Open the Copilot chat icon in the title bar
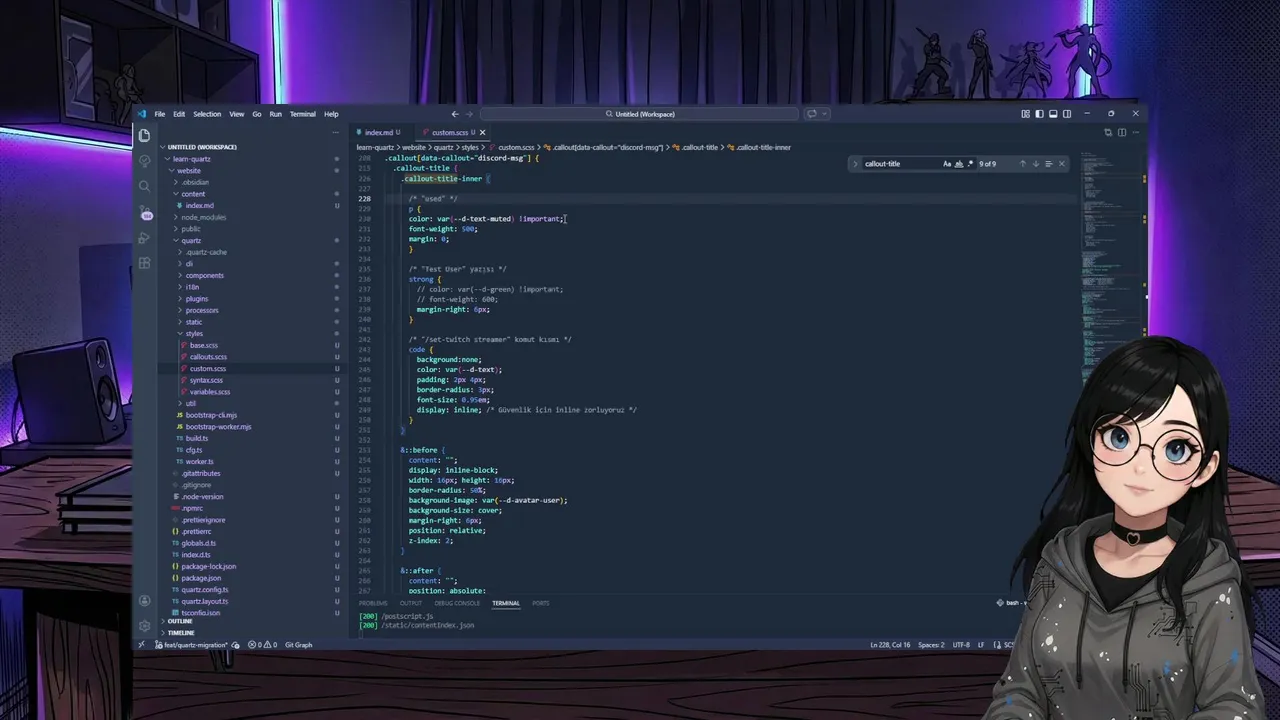The height and width of the screenshot is (720, 1280). click(x=812, y=114)
